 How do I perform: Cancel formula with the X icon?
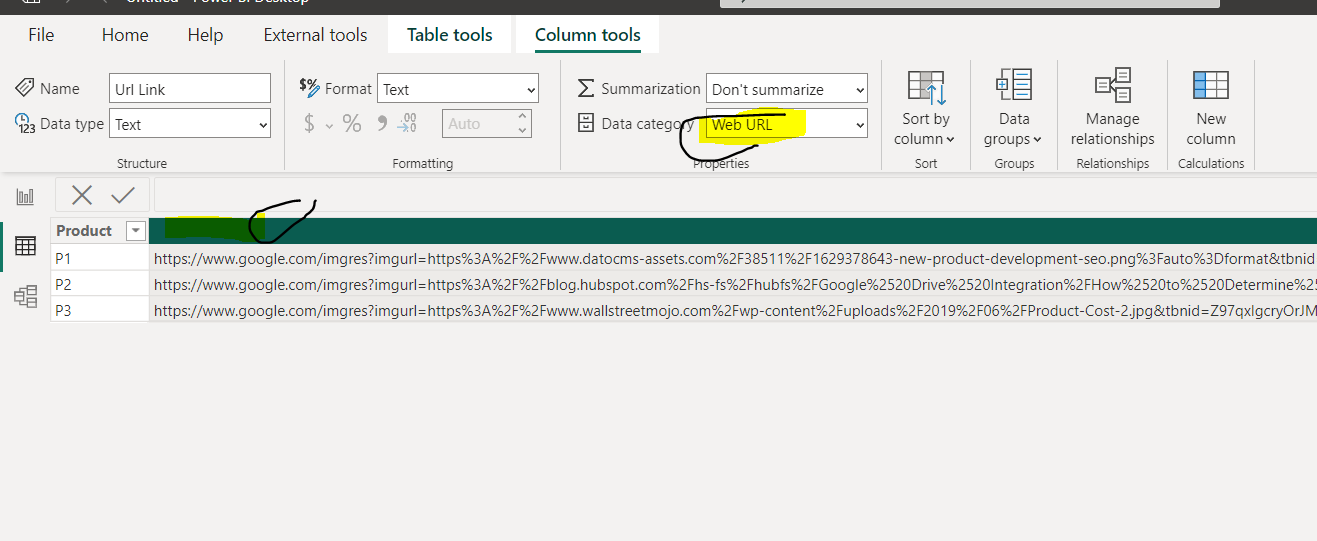pyautogui.click(x=82, y=195)
